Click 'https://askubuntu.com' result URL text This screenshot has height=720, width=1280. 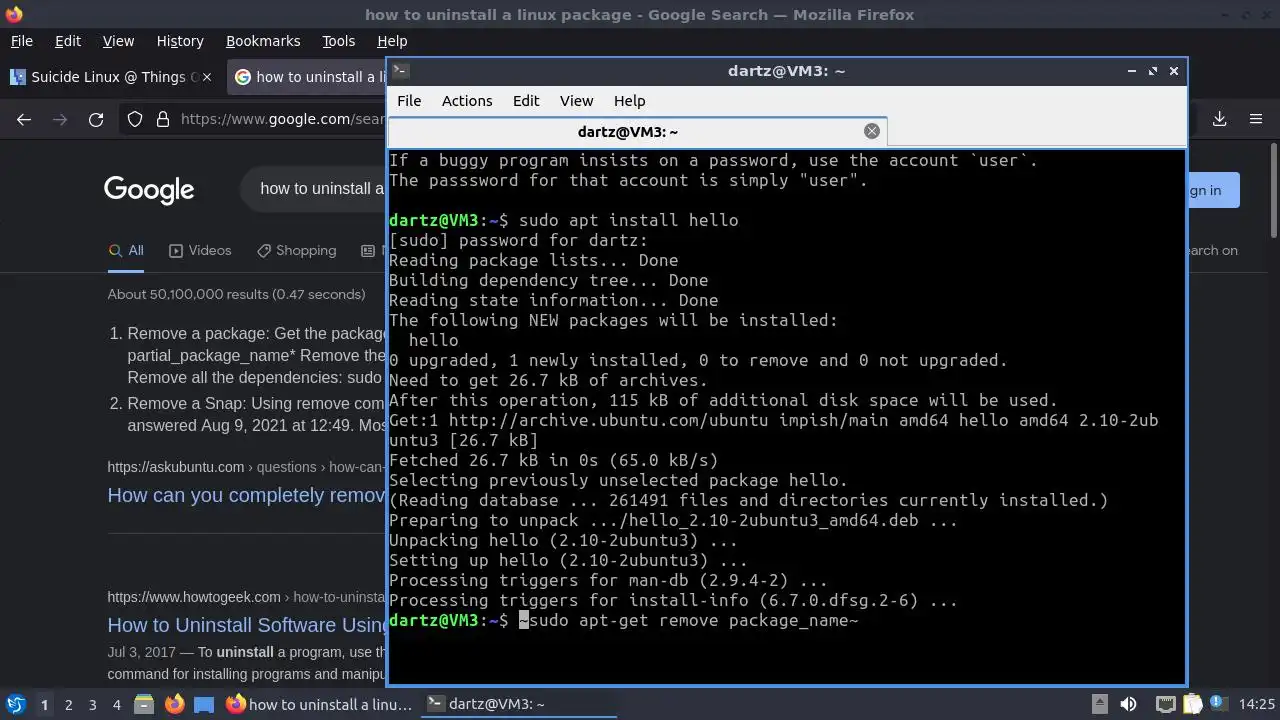pos(176,467)
